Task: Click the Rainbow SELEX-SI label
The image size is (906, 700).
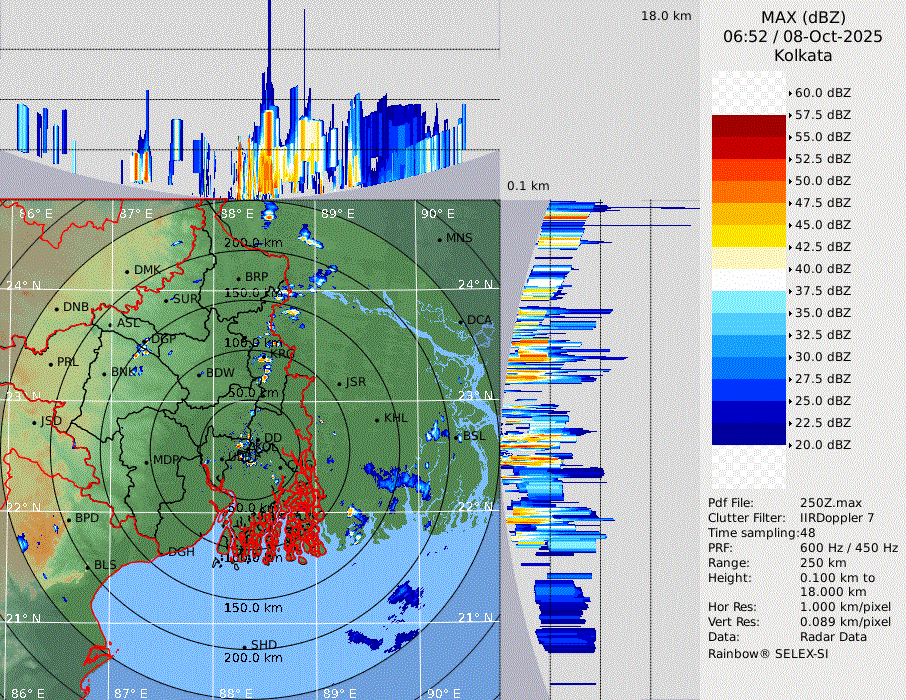Action: pos(768,653)
